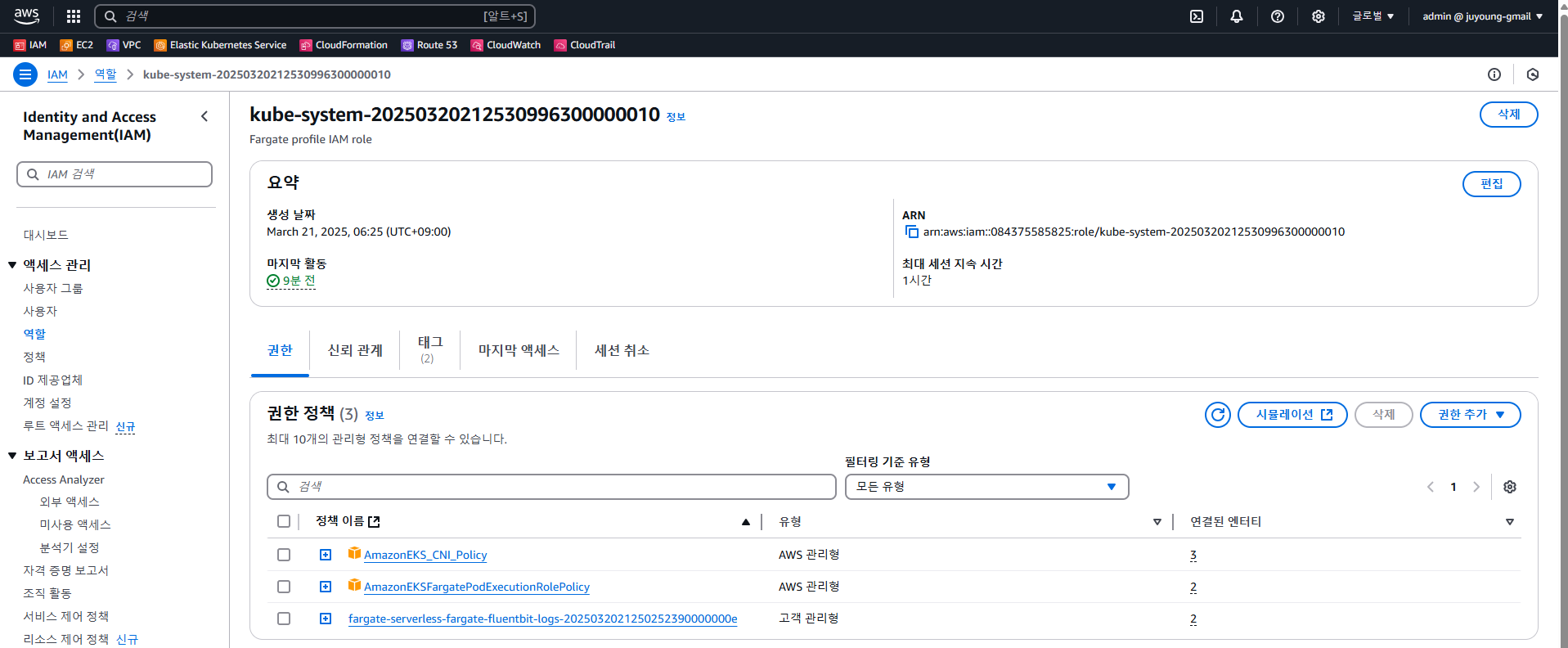Open the 권한 추가 dropdown

tap(1470, 415)
